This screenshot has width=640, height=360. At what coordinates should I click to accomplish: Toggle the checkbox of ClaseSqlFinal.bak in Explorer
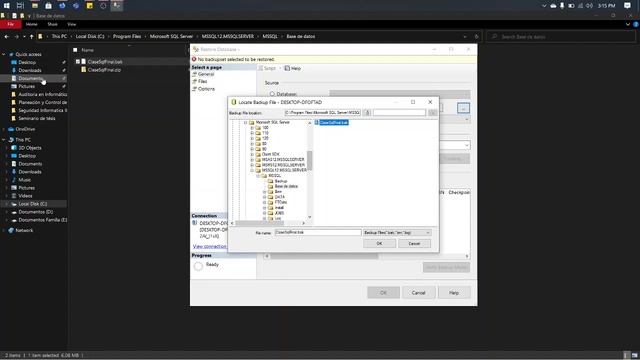[x=78, y=62]
